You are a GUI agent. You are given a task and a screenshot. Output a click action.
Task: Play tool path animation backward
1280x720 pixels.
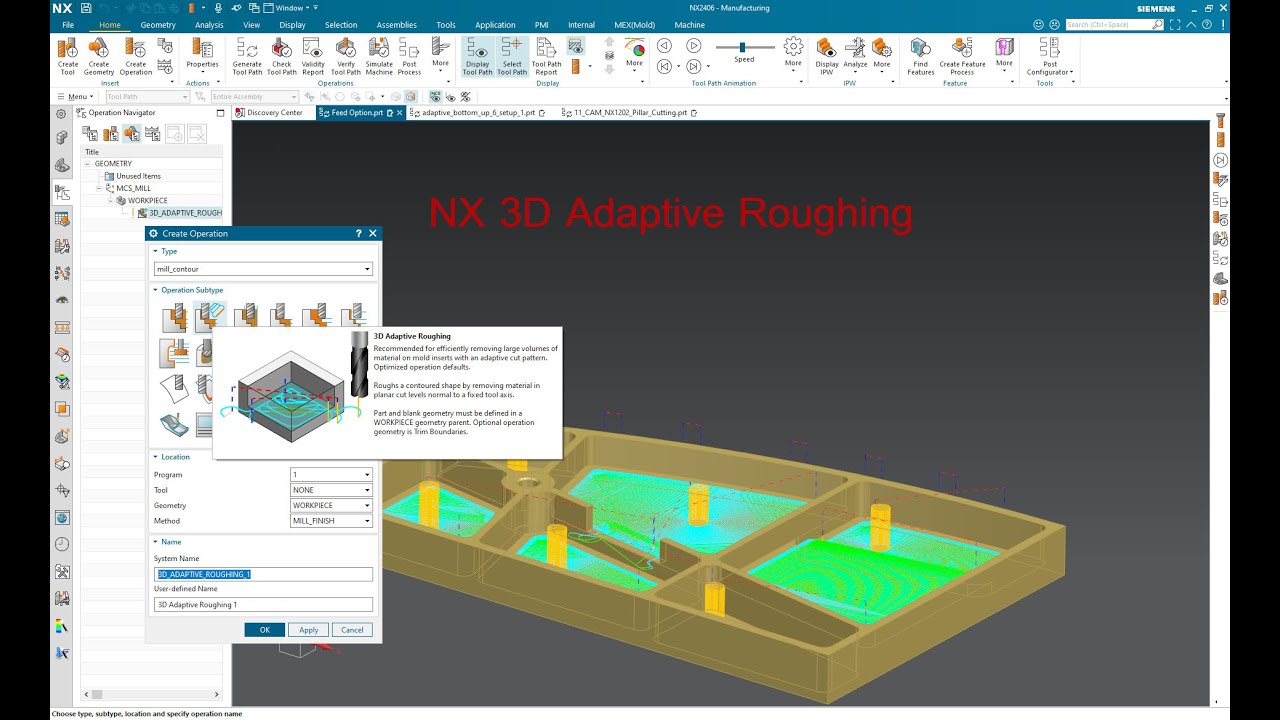pyautogui.click(x=664, y=45)
